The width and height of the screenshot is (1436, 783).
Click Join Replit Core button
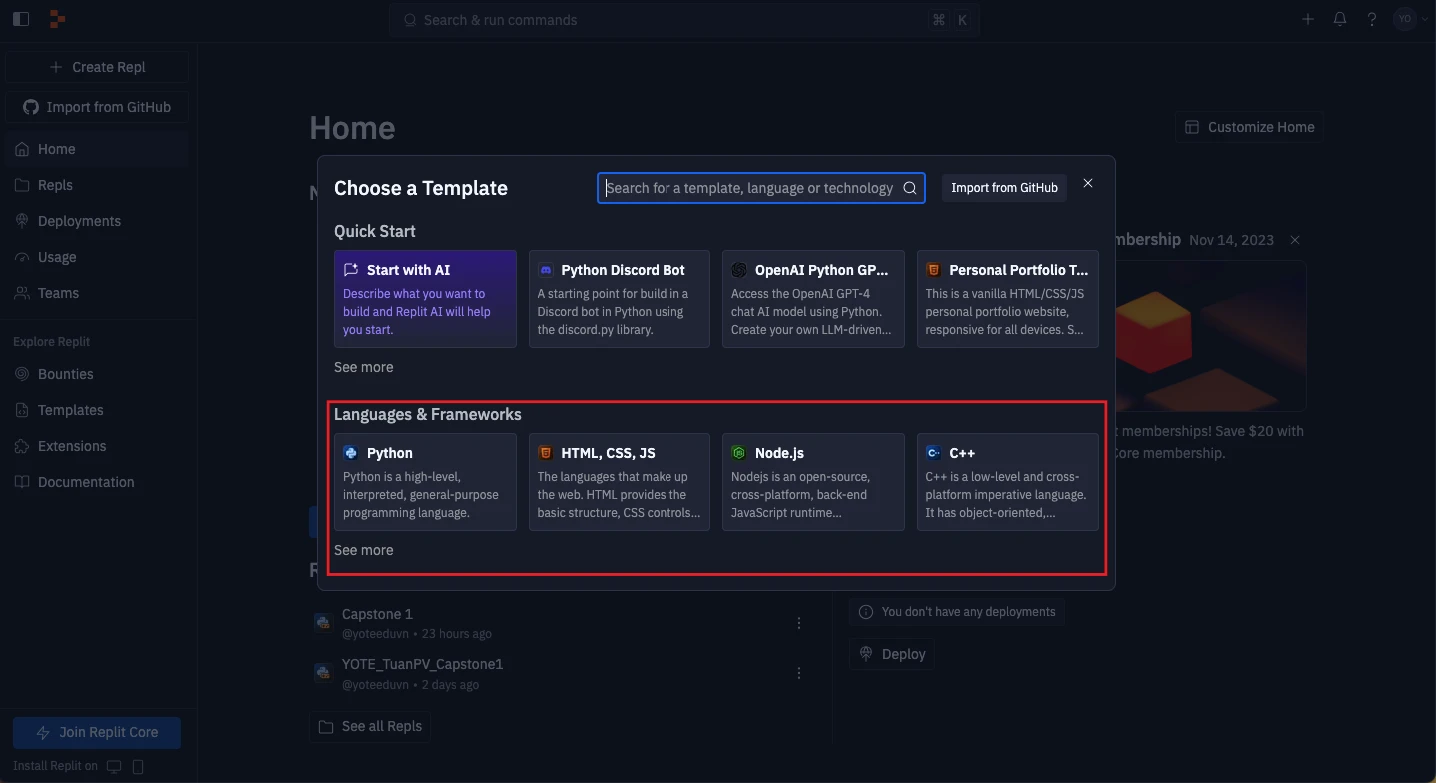pos(97,732)
